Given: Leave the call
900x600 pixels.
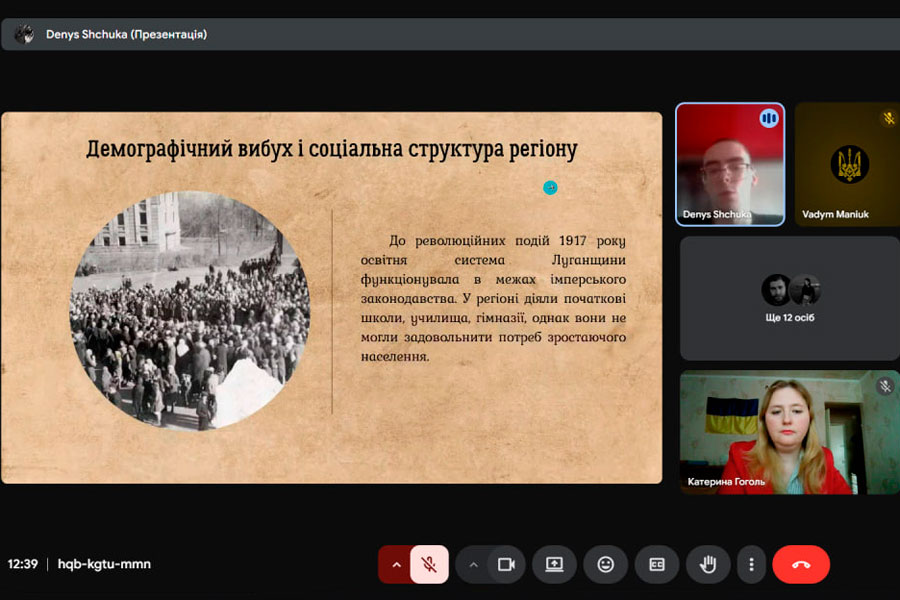Looking at the screenshot, I should pyautogui.click(x=801, y=564).
